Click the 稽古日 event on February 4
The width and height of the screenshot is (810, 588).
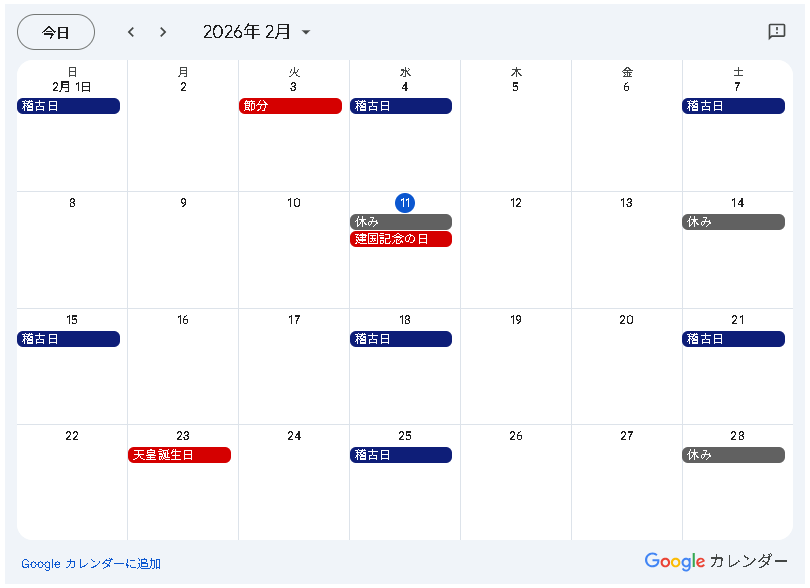401,106
